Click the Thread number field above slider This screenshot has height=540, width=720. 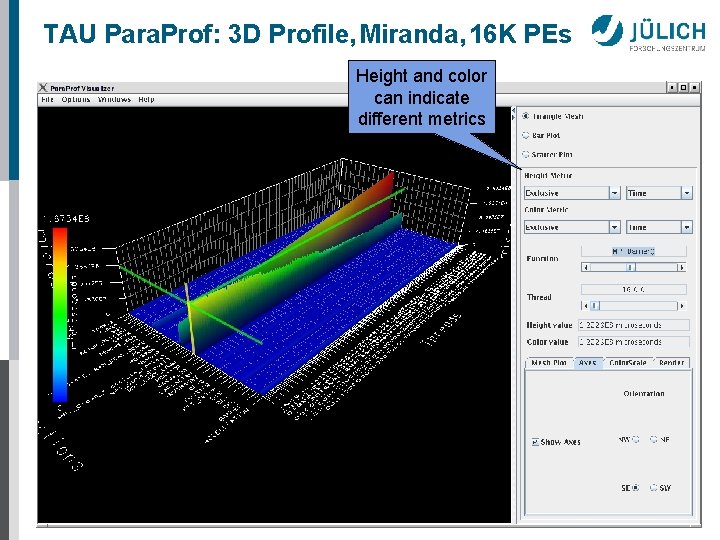[634, 289]
